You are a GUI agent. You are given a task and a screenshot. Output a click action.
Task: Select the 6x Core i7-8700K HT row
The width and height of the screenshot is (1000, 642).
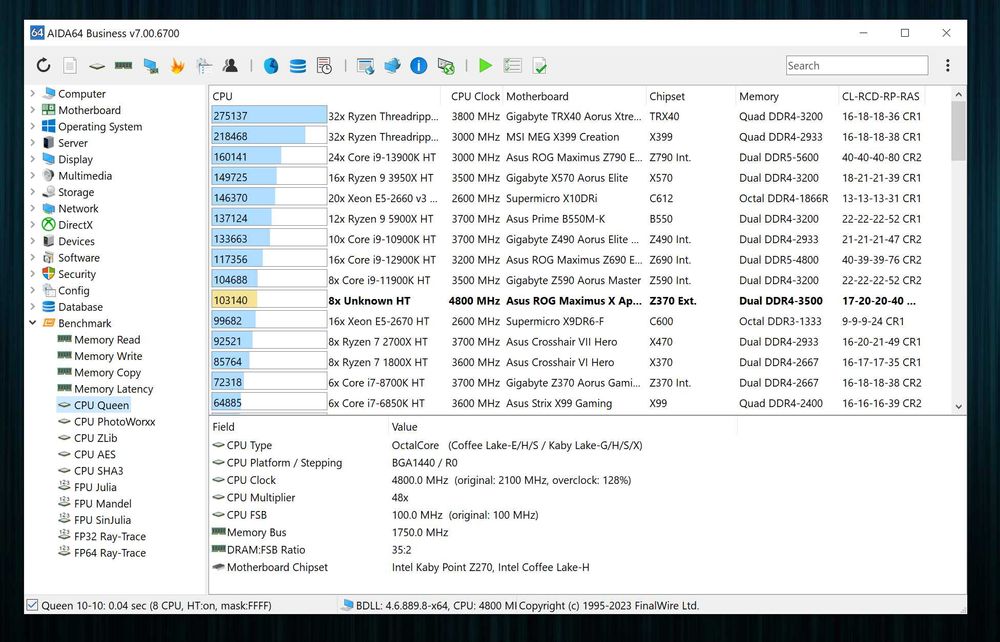(x=579, y=383)
